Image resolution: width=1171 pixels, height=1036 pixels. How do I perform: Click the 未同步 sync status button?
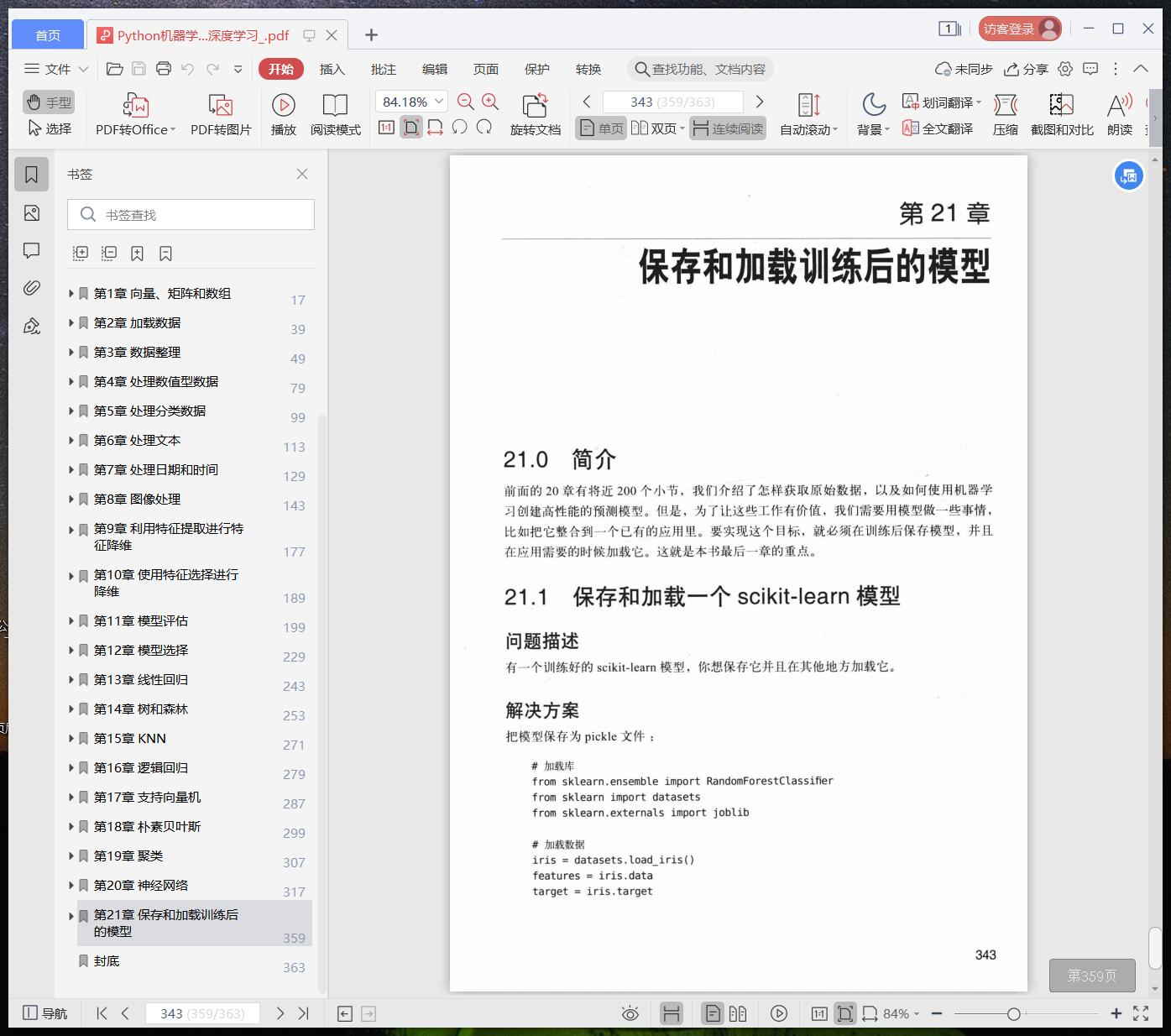pos(964,69)
